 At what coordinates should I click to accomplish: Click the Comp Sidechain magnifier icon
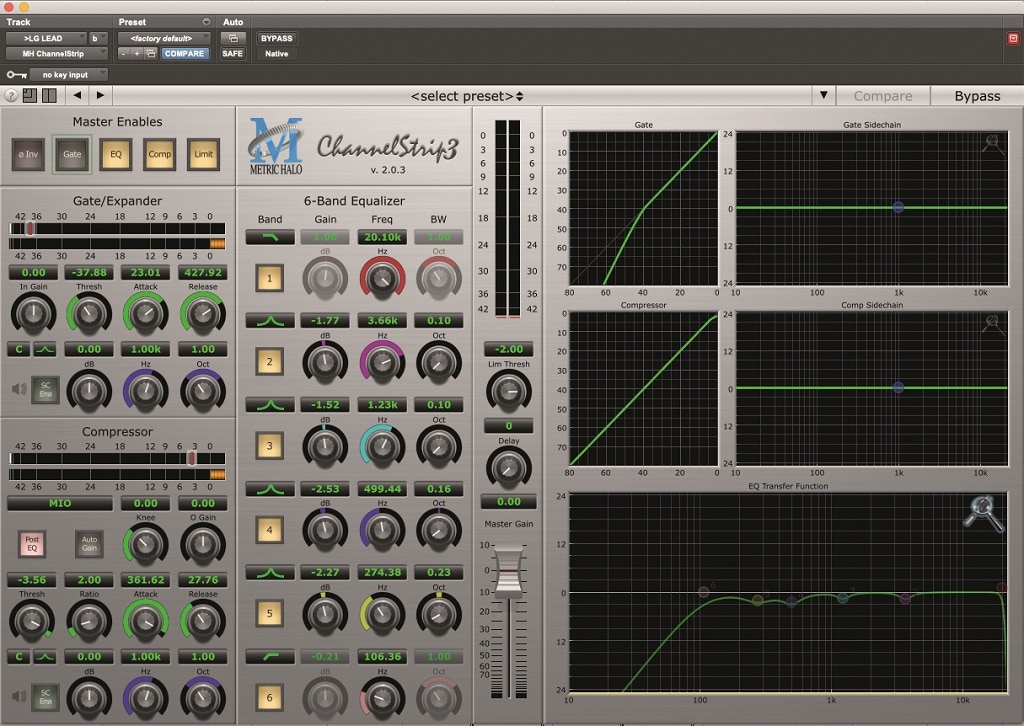click(x=993, y=324)
